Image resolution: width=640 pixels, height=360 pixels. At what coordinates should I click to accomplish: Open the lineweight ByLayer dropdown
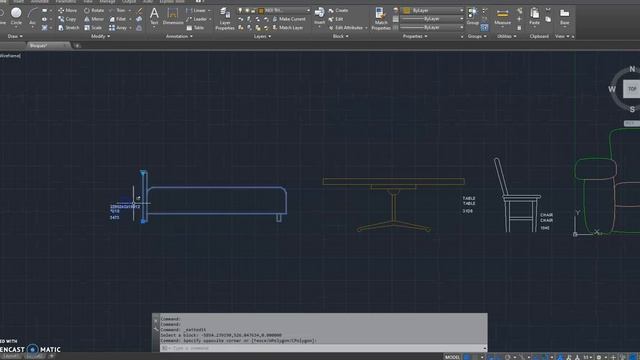click(432, 19)
